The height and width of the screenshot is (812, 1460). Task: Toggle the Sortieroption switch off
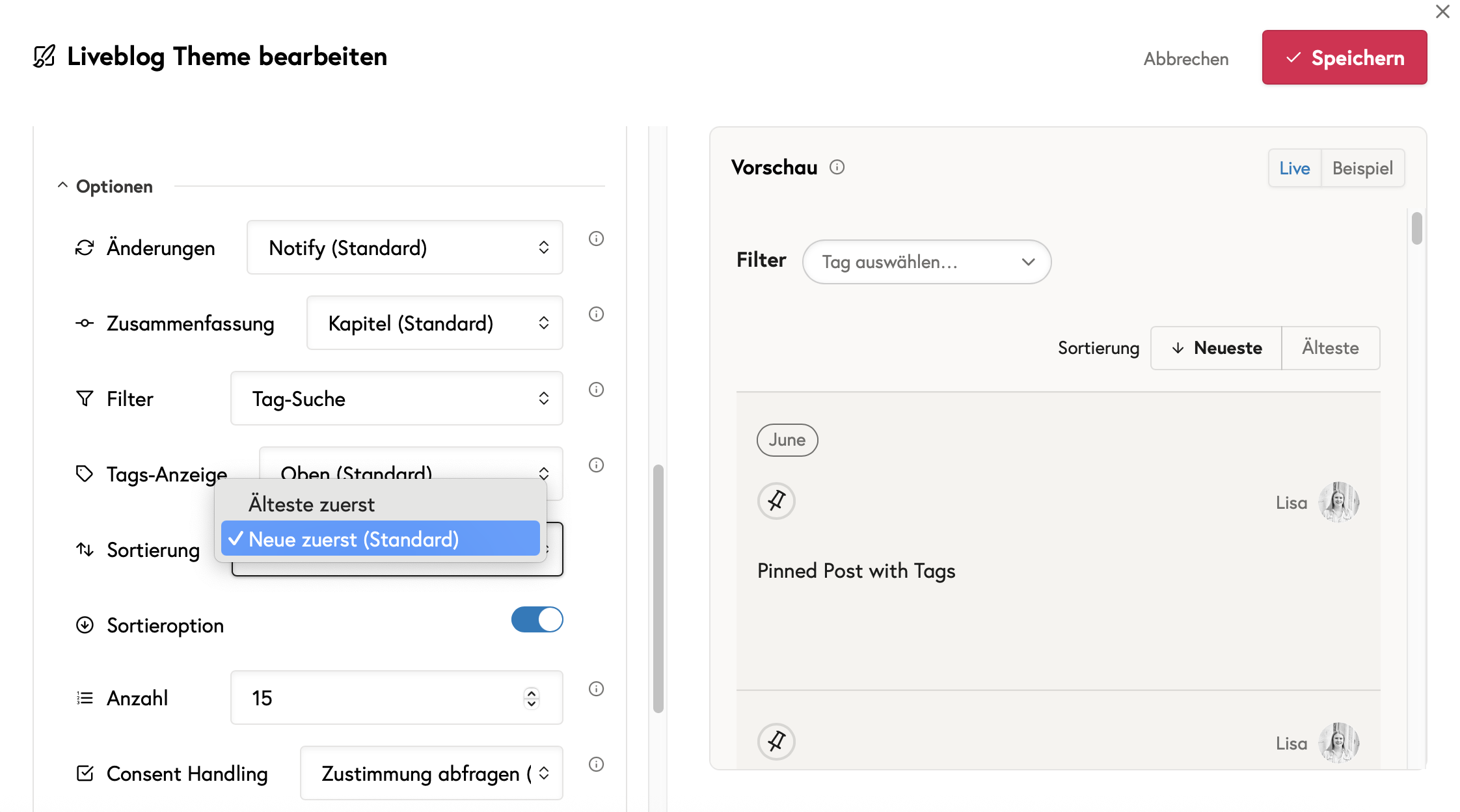pos(537,619)
